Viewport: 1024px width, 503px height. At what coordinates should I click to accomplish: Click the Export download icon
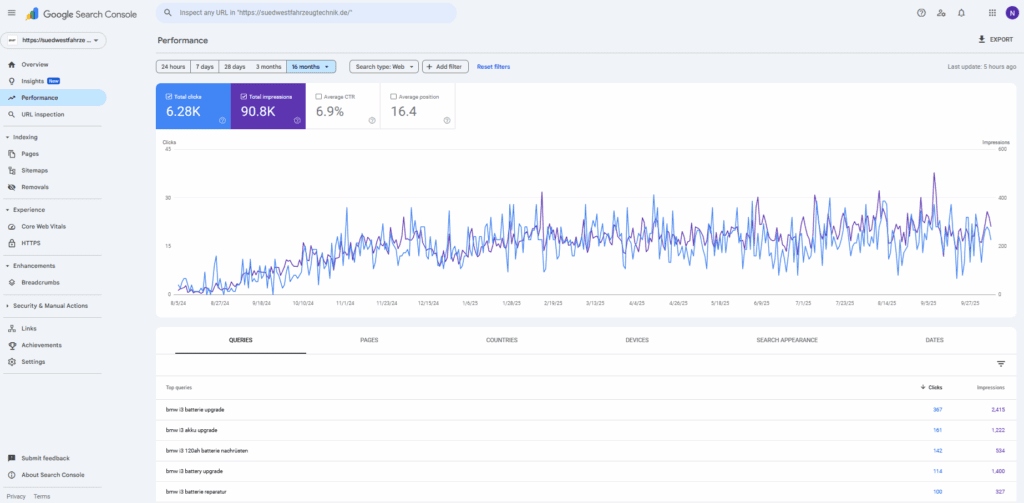click(981, 39)
